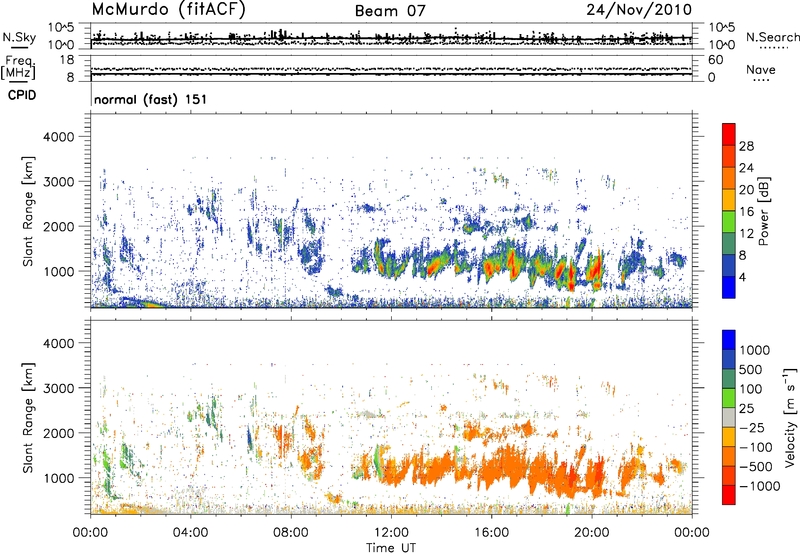Select the Time UT axis label
Screen dimensions: 800x554
point(391,548)
